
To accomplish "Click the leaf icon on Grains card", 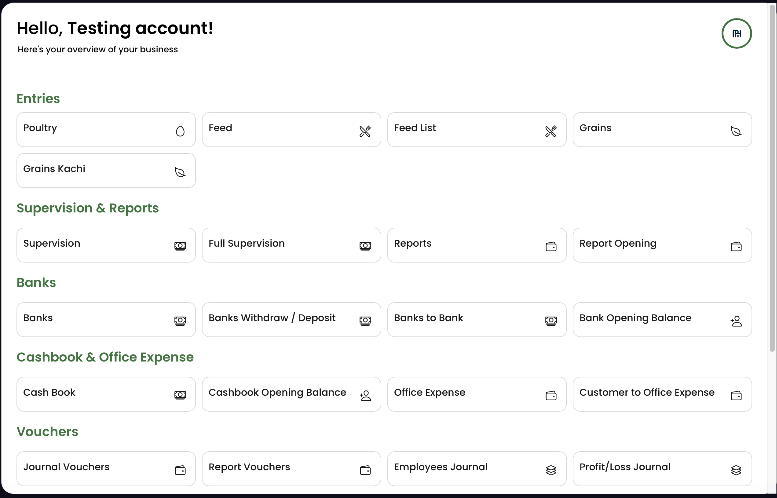I will tap(736, 131).
